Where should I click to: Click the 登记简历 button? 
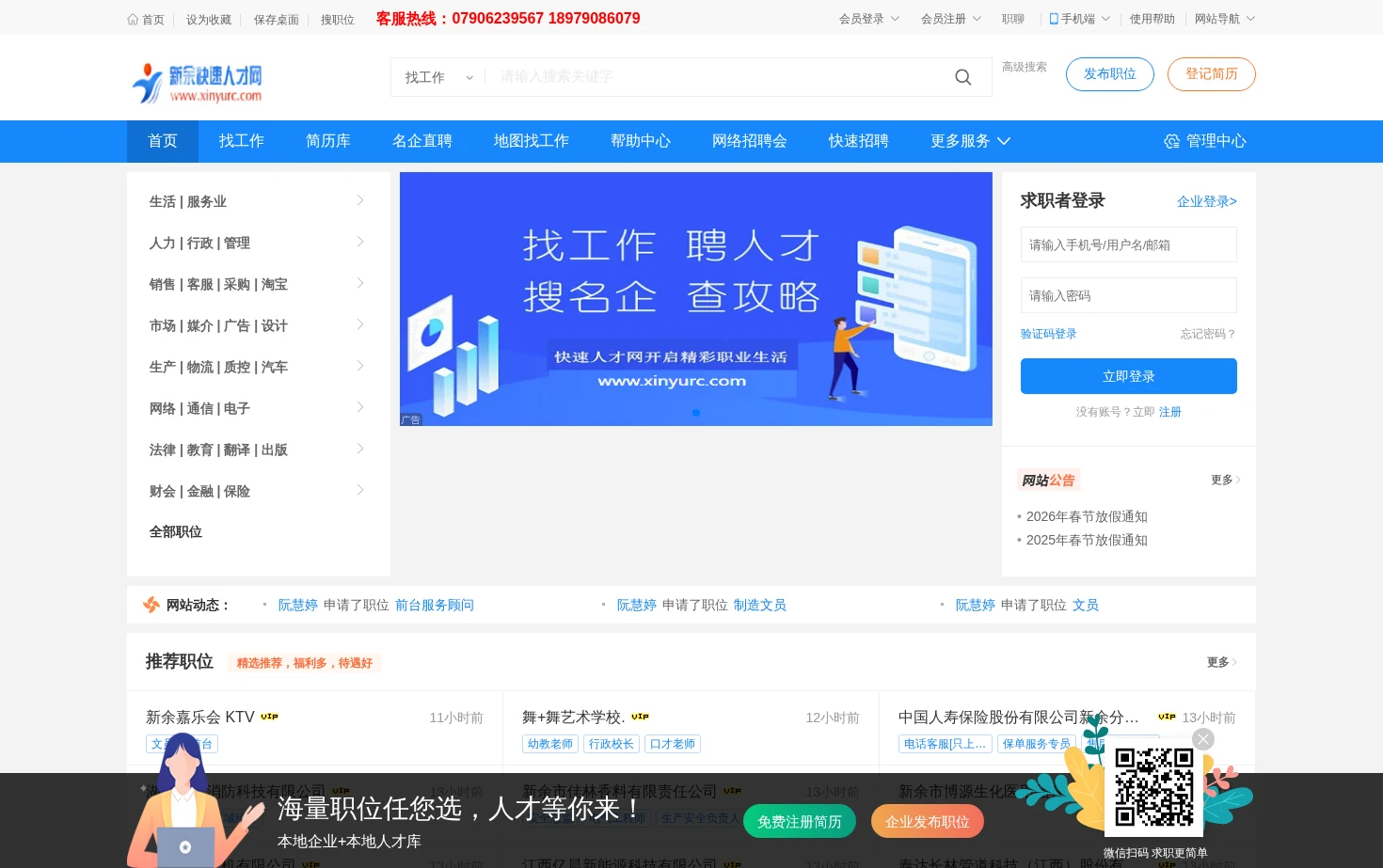1212,74
